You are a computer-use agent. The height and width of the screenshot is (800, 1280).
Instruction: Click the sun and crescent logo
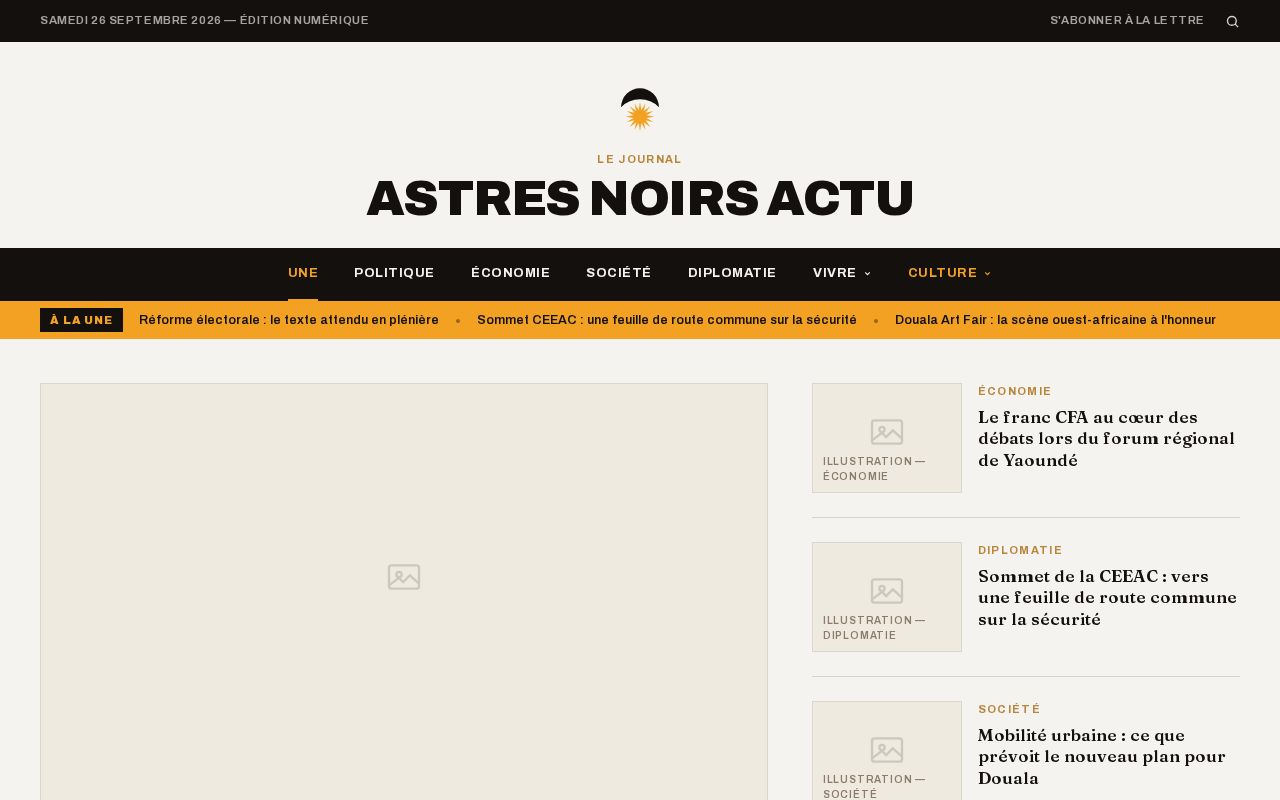point(640,109)
